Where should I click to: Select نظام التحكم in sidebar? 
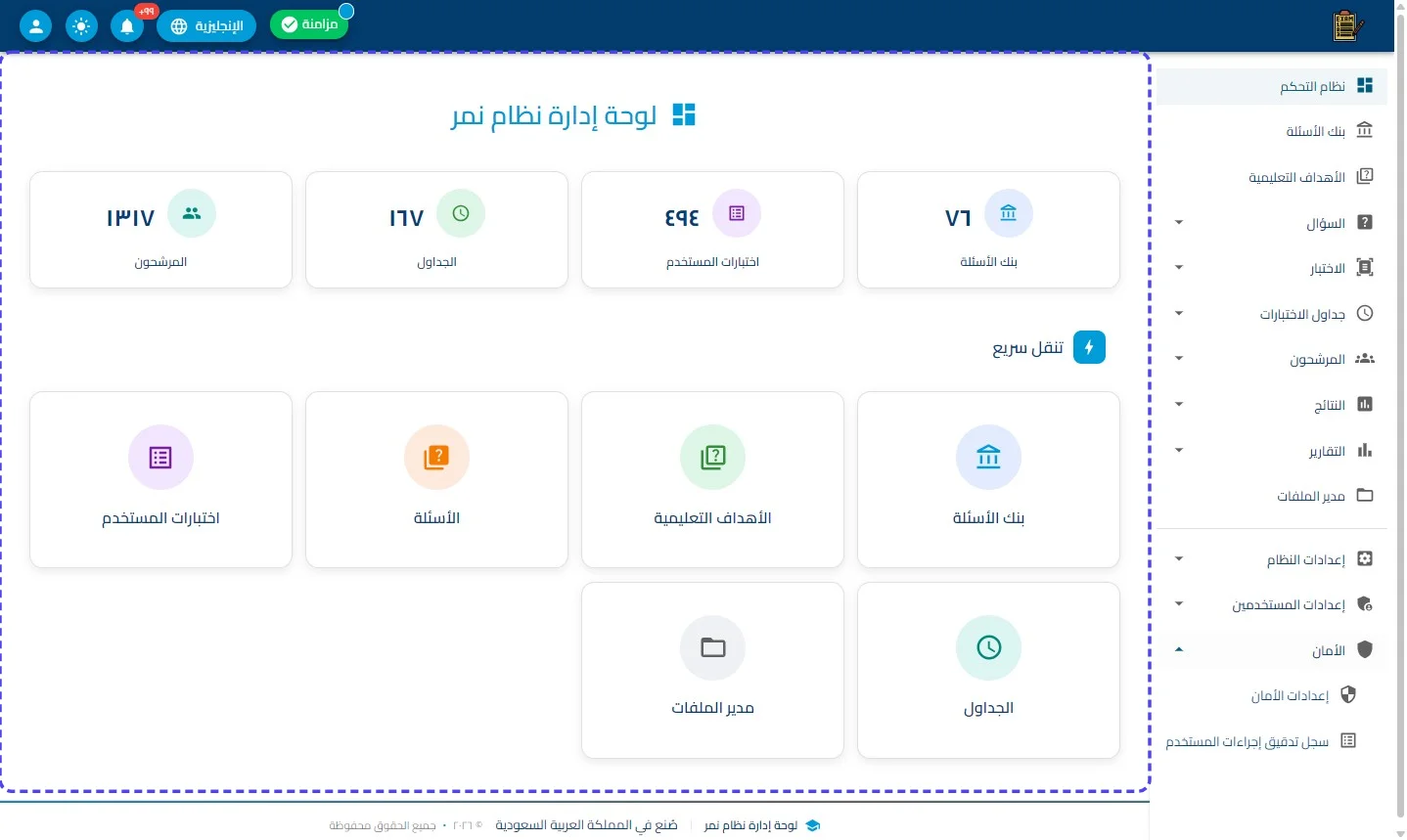(1272, 86)
